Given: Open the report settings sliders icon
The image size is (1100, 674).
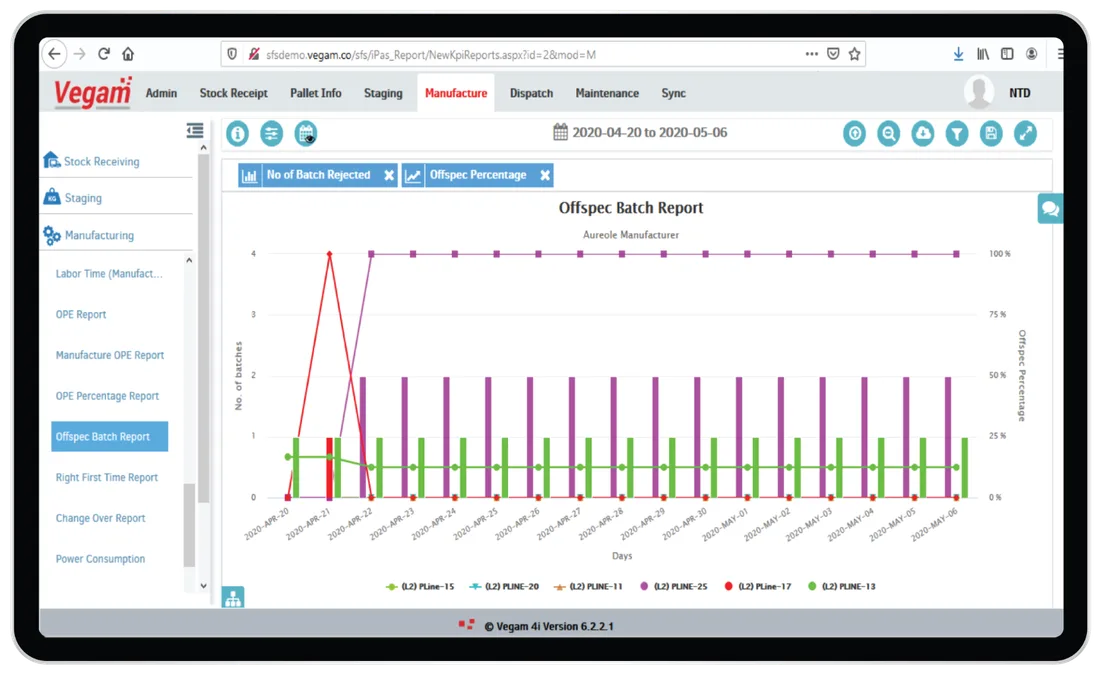Looking at the screenshot, I should click(x=271, y=133).
